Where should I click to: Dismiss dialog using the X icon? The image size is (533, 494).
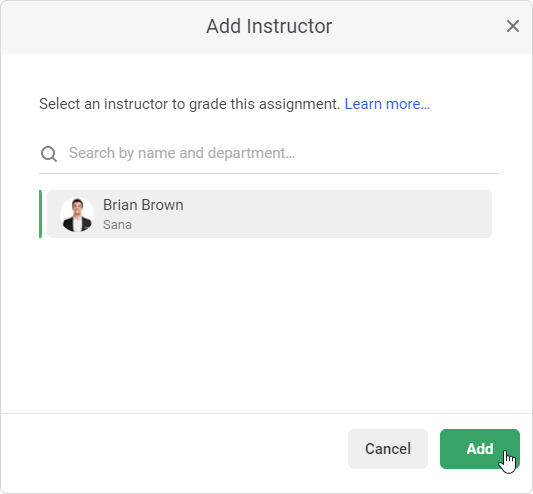(x=513, y=26)
